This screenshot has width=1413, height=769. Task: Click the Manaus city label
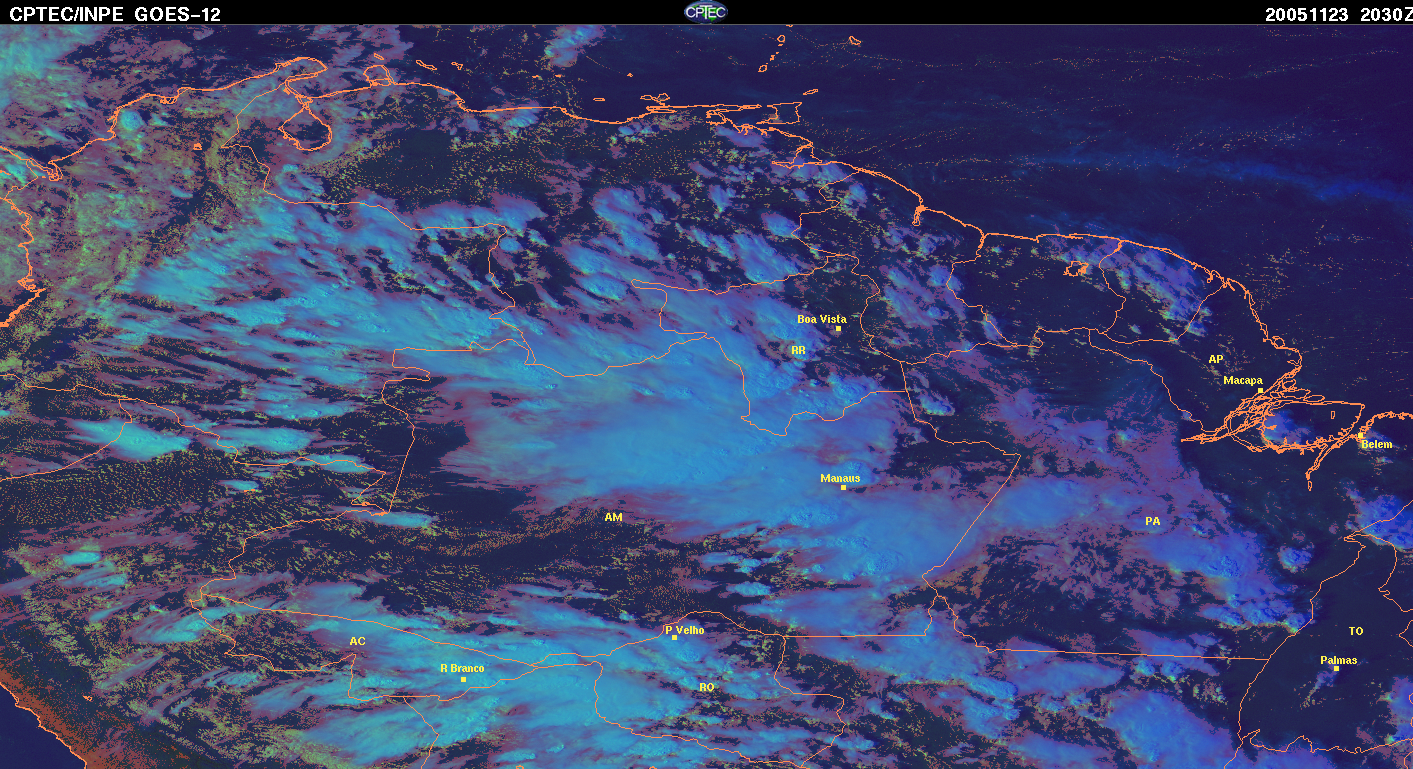840,478
